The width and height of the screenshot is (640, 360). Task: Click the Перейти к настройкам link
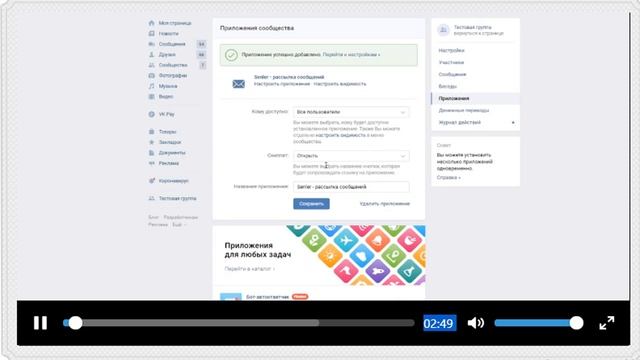click(351, 54)
